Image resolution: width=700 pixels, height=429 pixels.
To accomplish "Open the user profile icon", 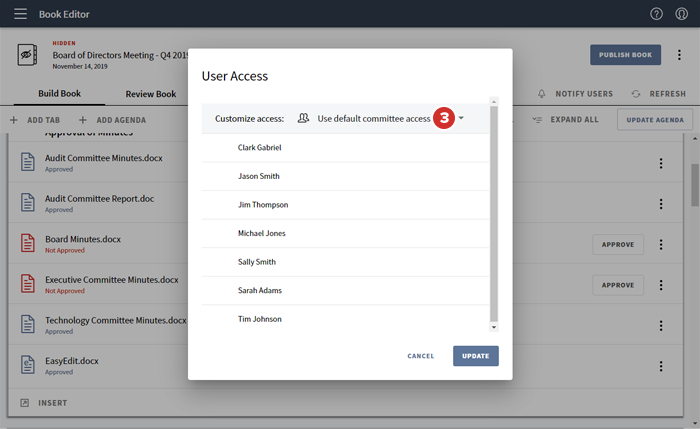I will point(681,14).
